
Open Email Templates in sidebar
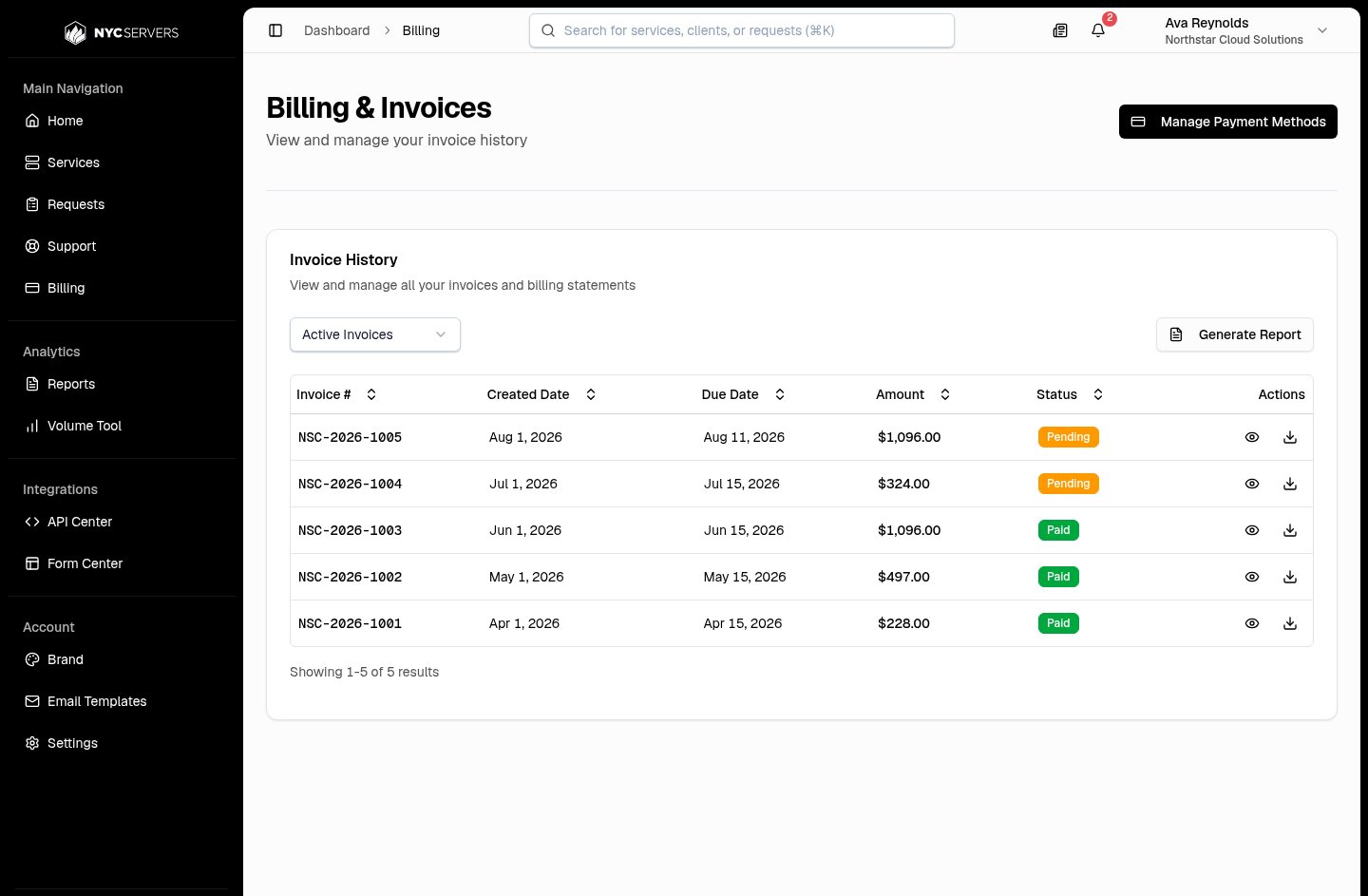click(122, 701)
